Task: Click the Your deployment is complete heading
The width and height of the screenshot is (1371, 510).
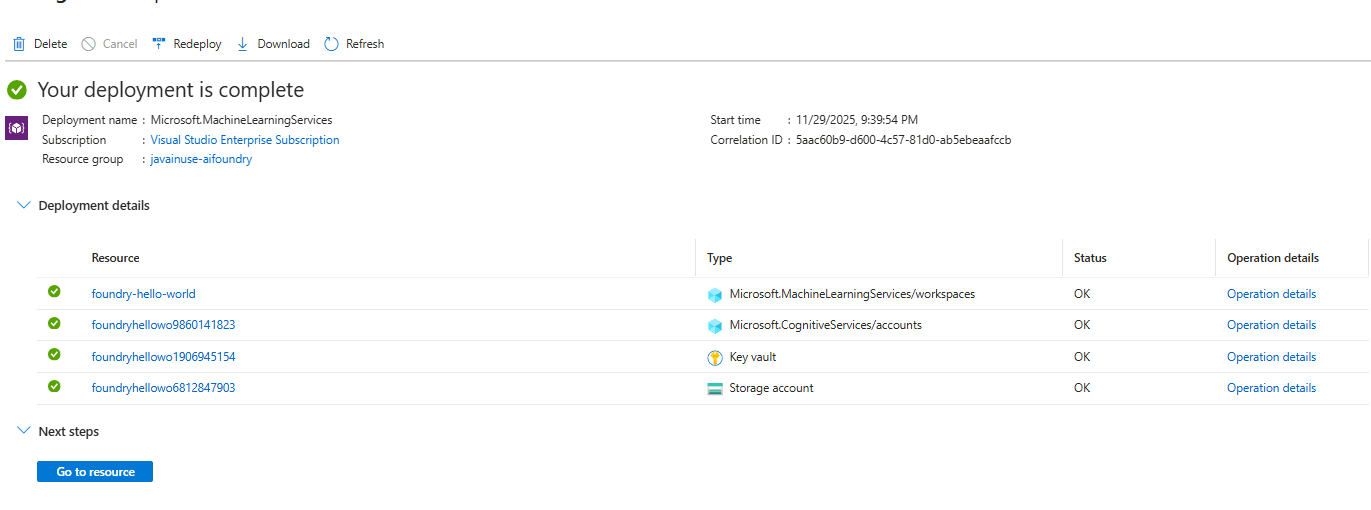Action: [170, 90]
